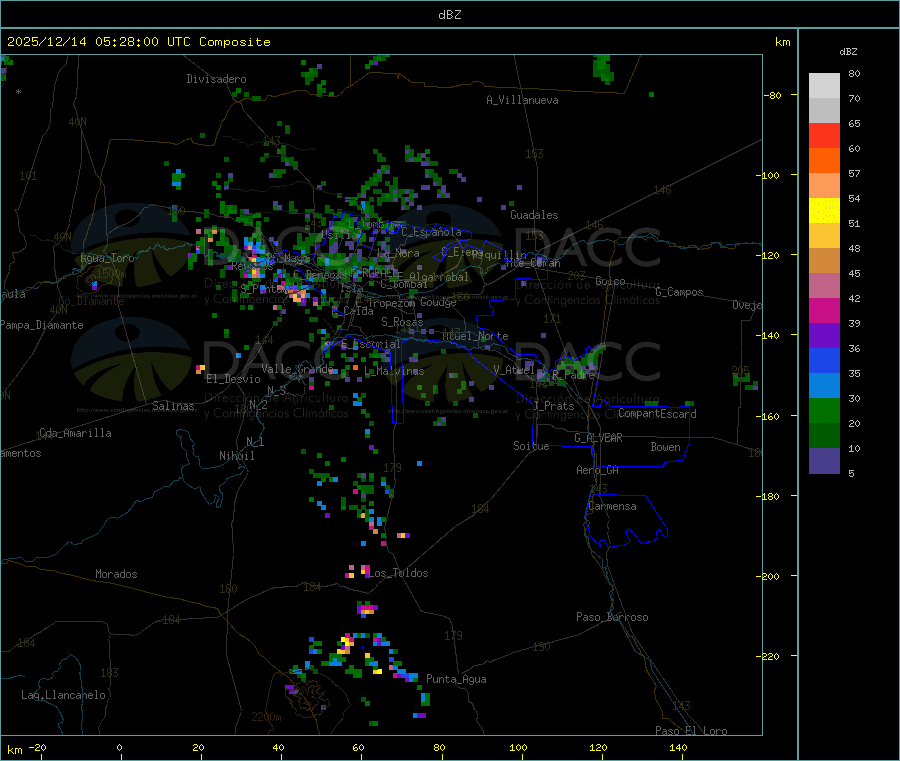The height and width of the screenshot is (761, 900).
Task: Click the Guico location label
Action: coord(610,281)
